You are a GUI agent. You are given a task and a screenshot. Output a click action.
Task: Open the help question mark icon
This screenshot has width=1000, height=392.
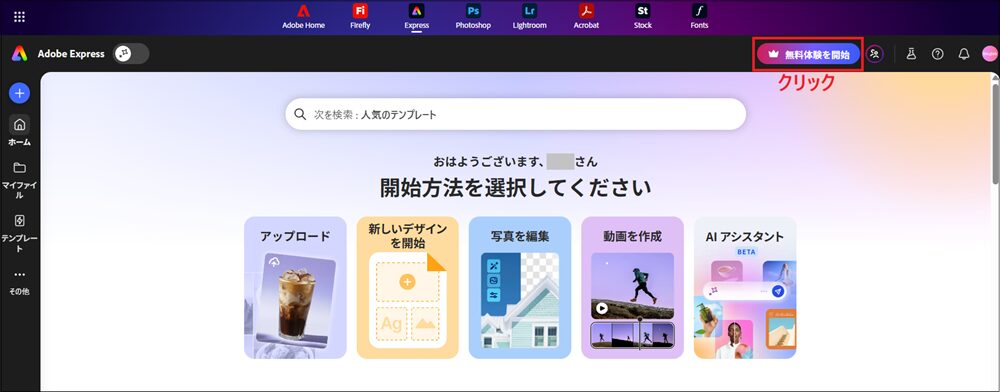938,54
